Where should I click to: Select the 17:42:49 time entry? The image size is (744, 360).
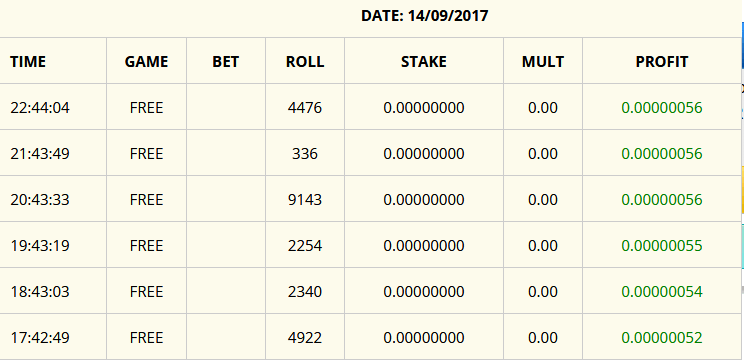pyautogui.click(x=40, y=338)
